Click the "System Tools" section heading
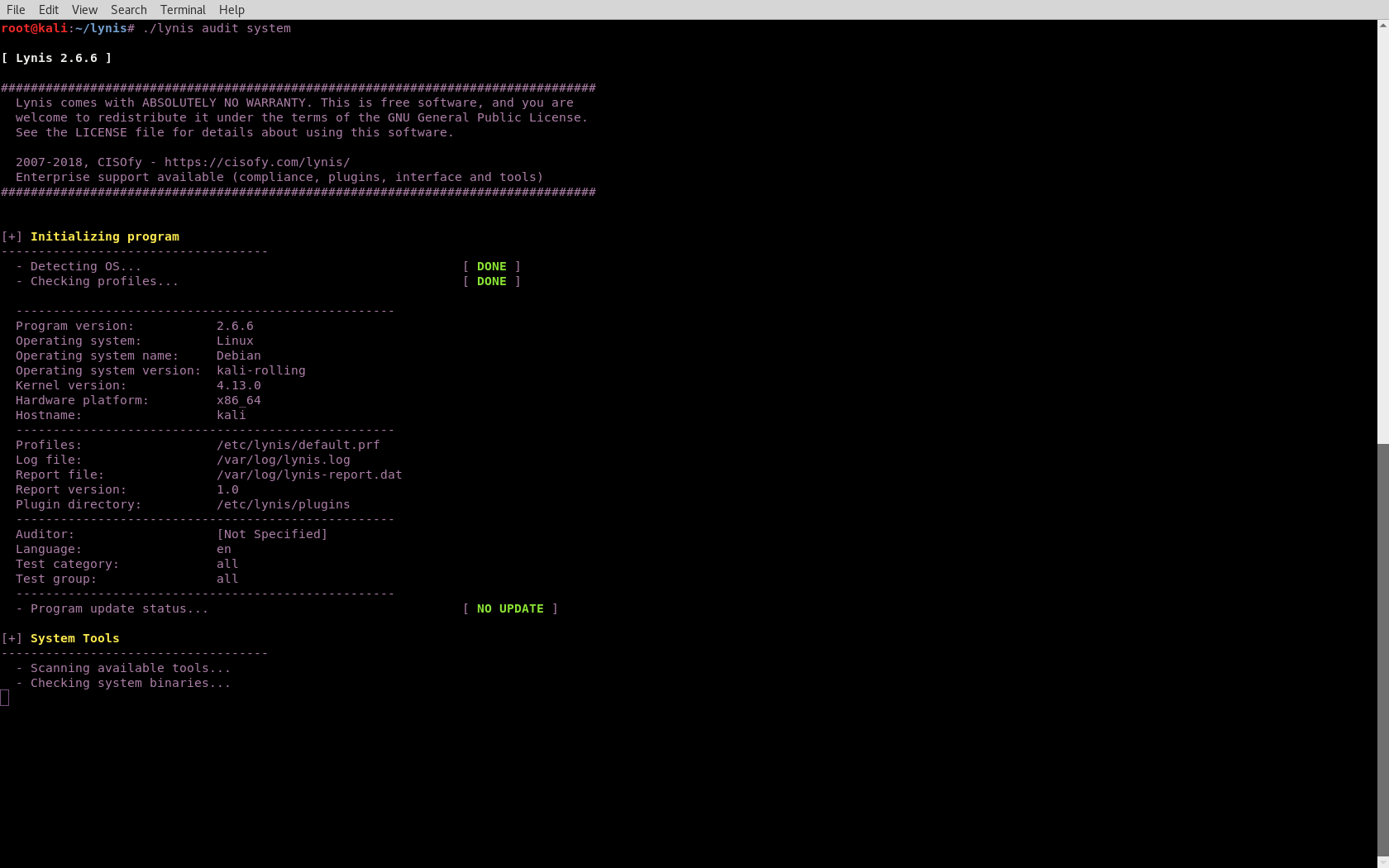This screenshot has height=868, width=1389. click(75, 638)
